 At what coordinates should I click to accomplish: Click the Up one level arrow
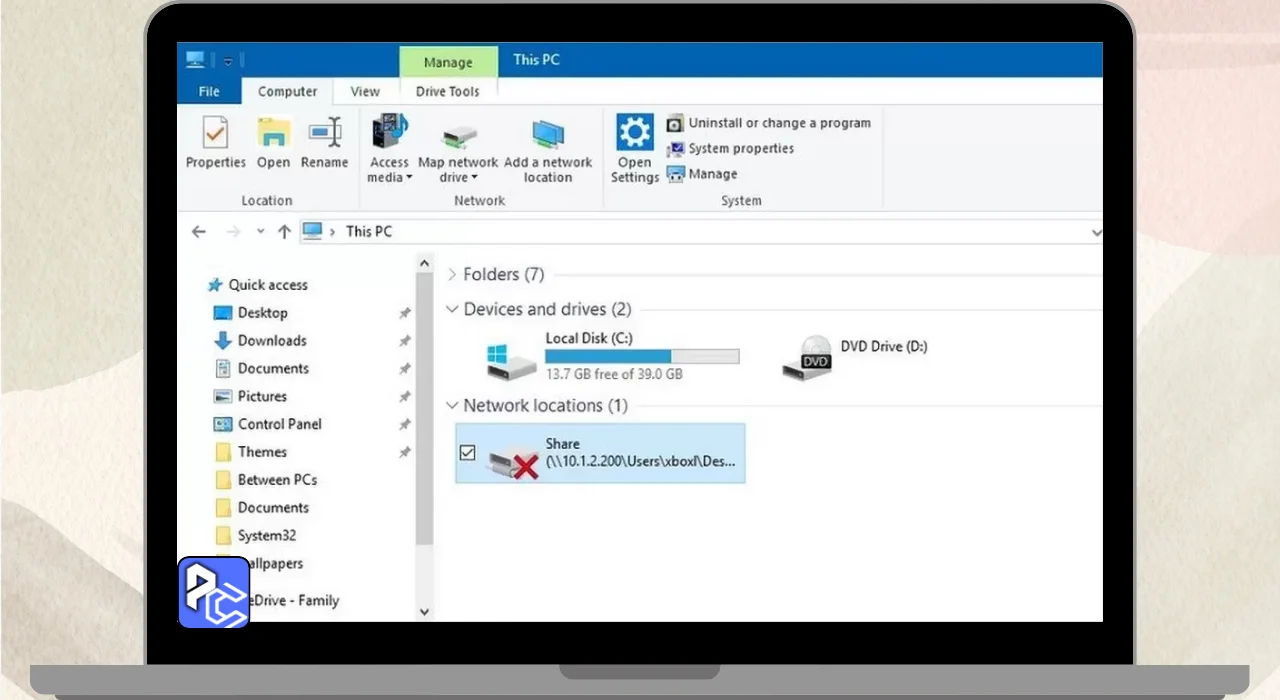pyautogui.click(x=284, y=231)
